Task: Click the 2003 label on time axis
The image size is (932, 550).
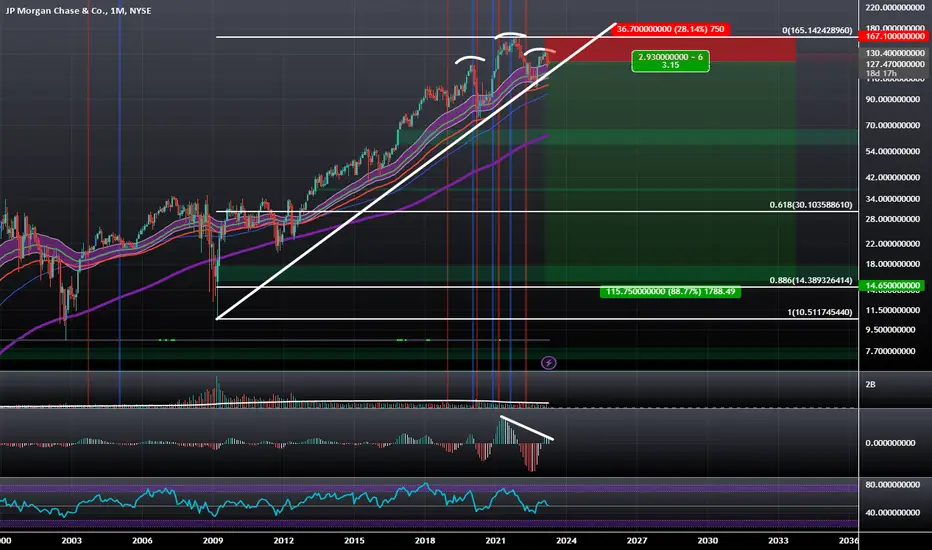Action: click(71, 540)
